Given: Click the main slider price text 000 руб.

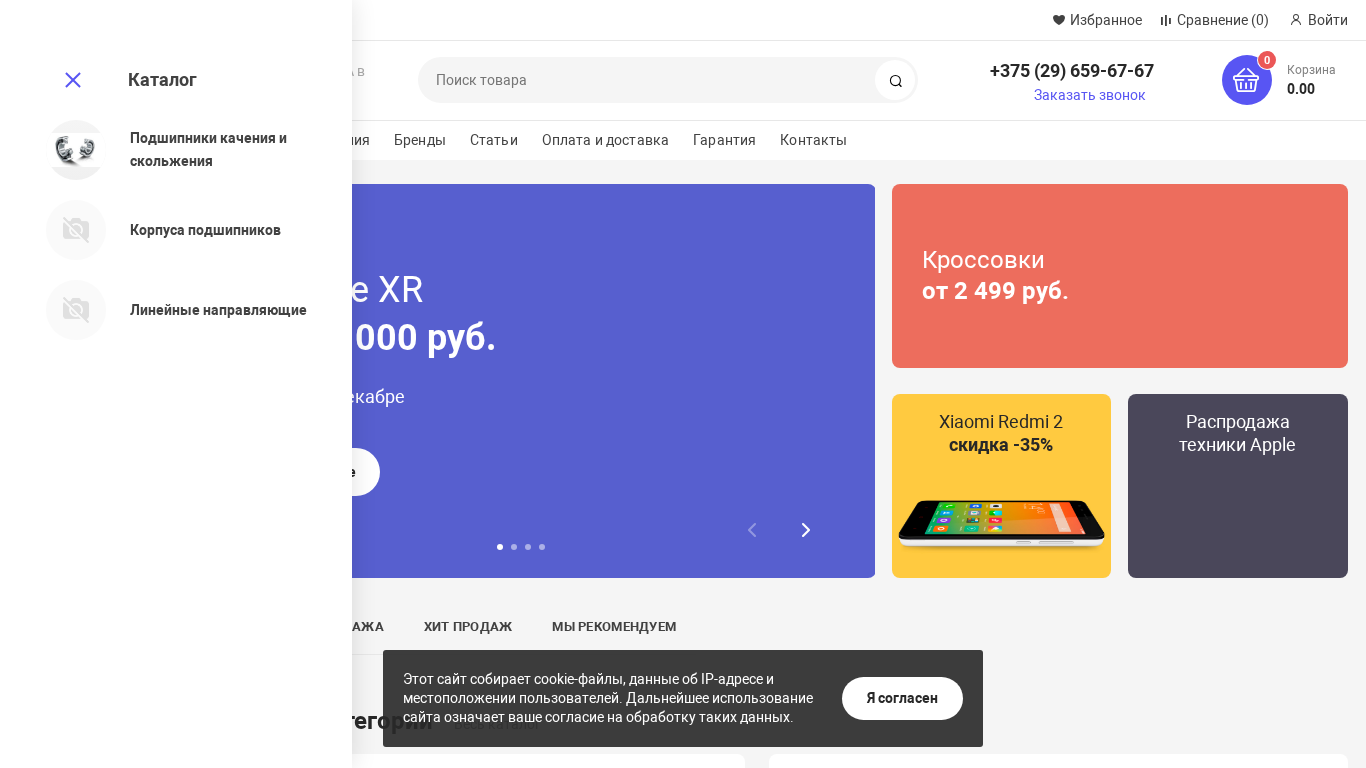Looking at the screenshot, I should [425, 337].
